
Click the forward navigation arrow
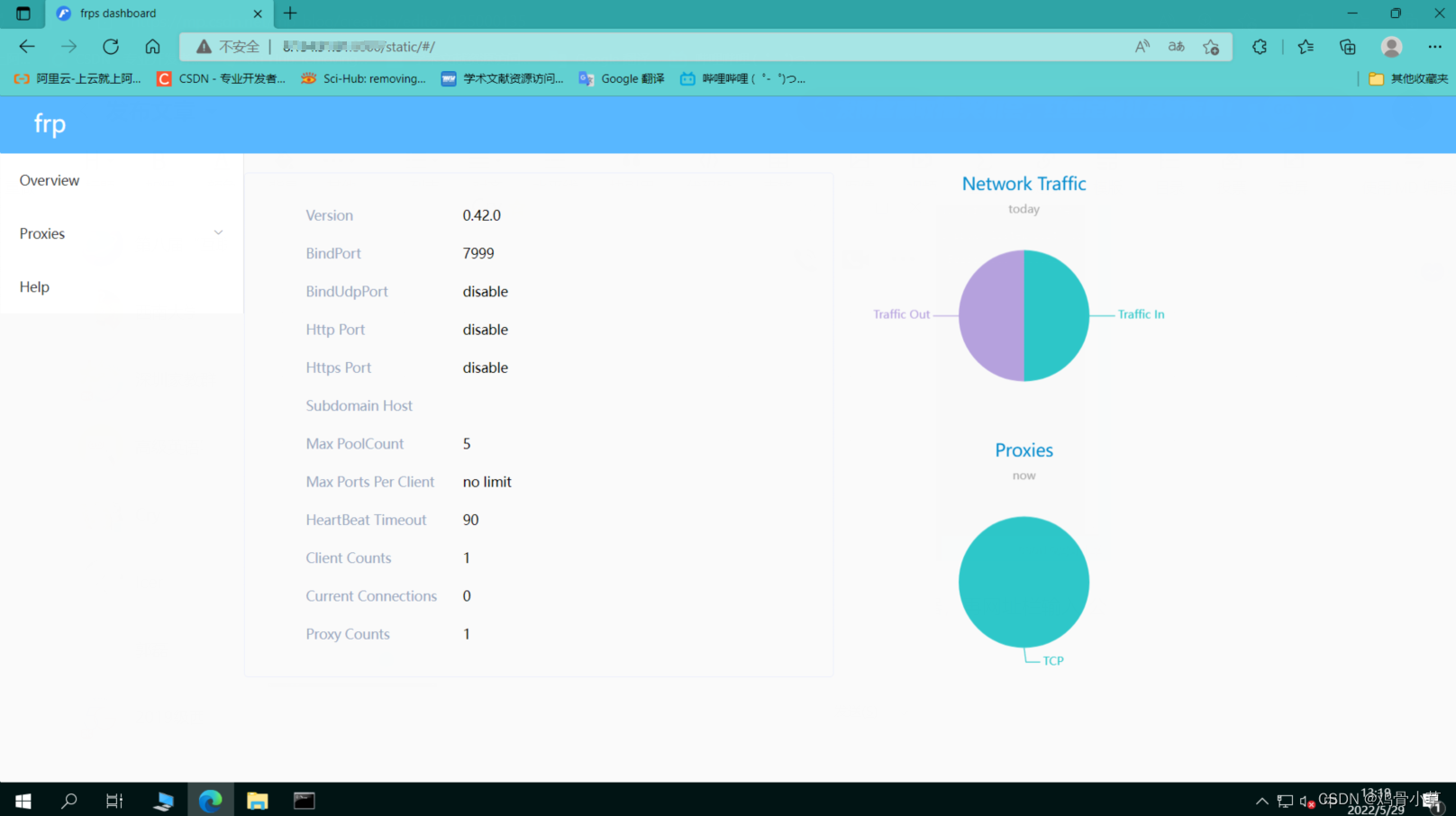click(x=69, y=47)
